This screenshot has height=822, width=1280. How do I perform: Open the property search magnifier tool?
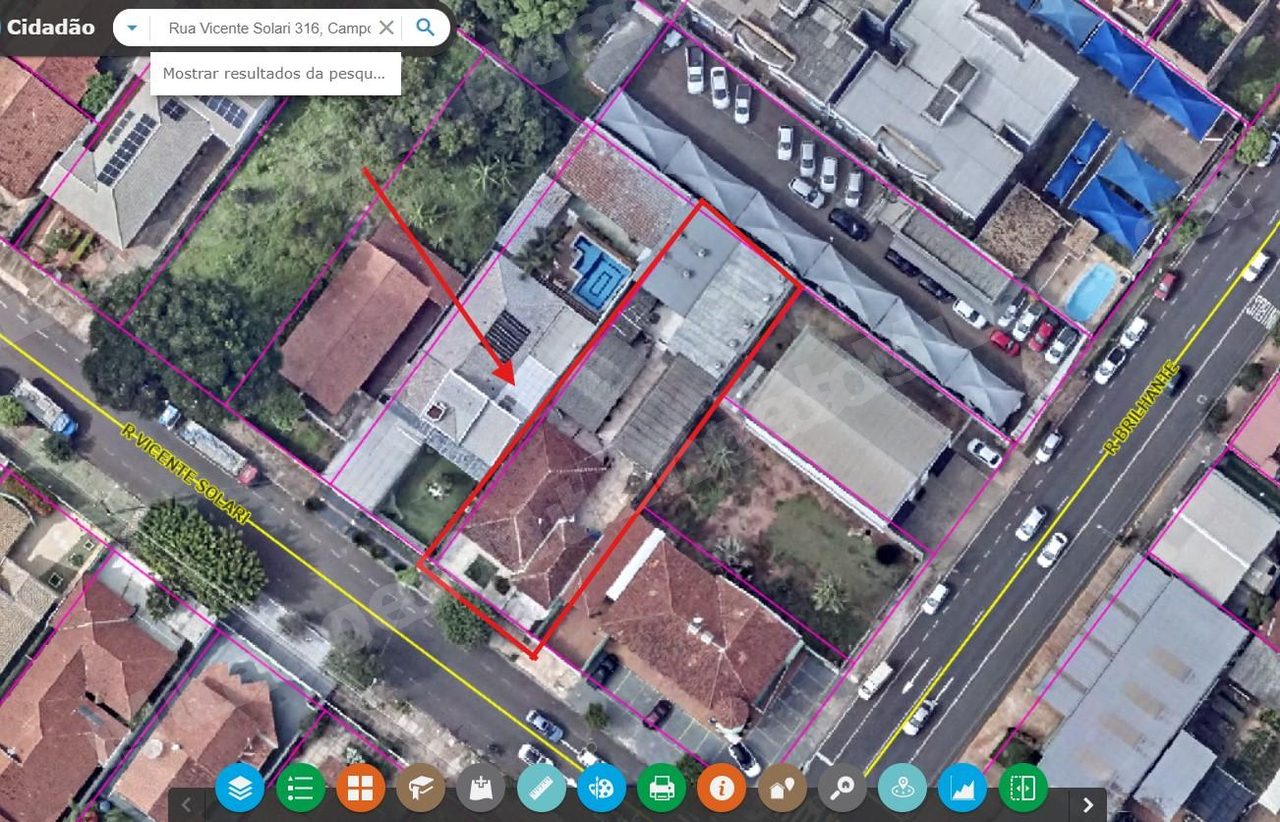pos(842,788)
